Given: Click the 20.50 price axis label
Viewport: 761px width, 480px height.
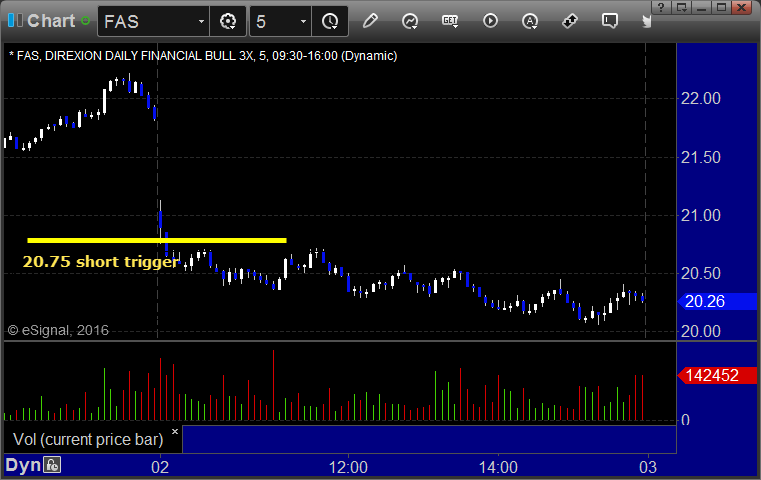Looking at the screenshot, I should (700, 273).
